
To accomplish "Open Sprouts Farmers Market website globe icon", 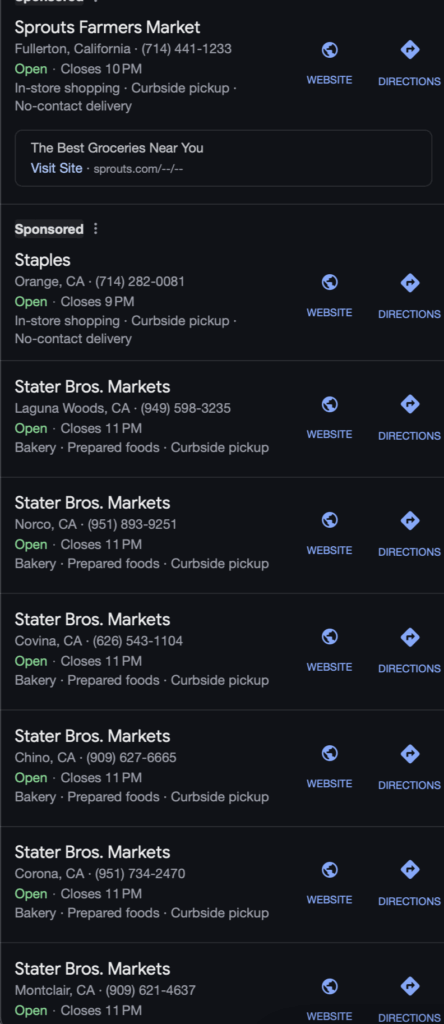I will point(330,50).
